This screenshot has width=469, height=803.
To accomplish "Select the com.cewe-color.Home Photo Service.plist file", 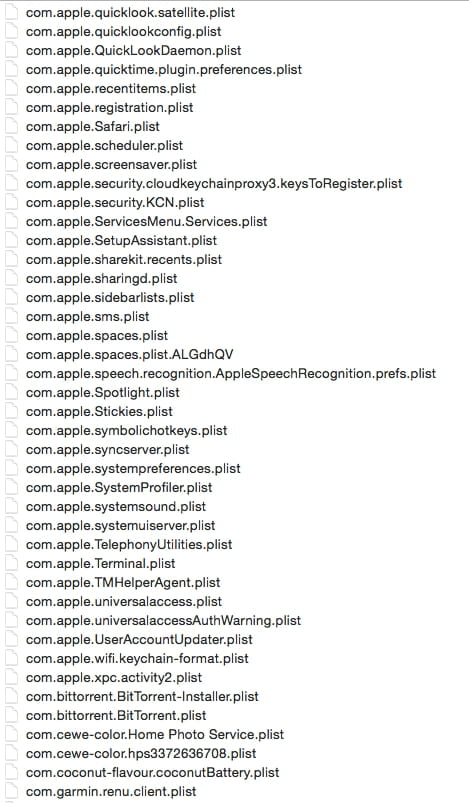I will coord(155,734).
